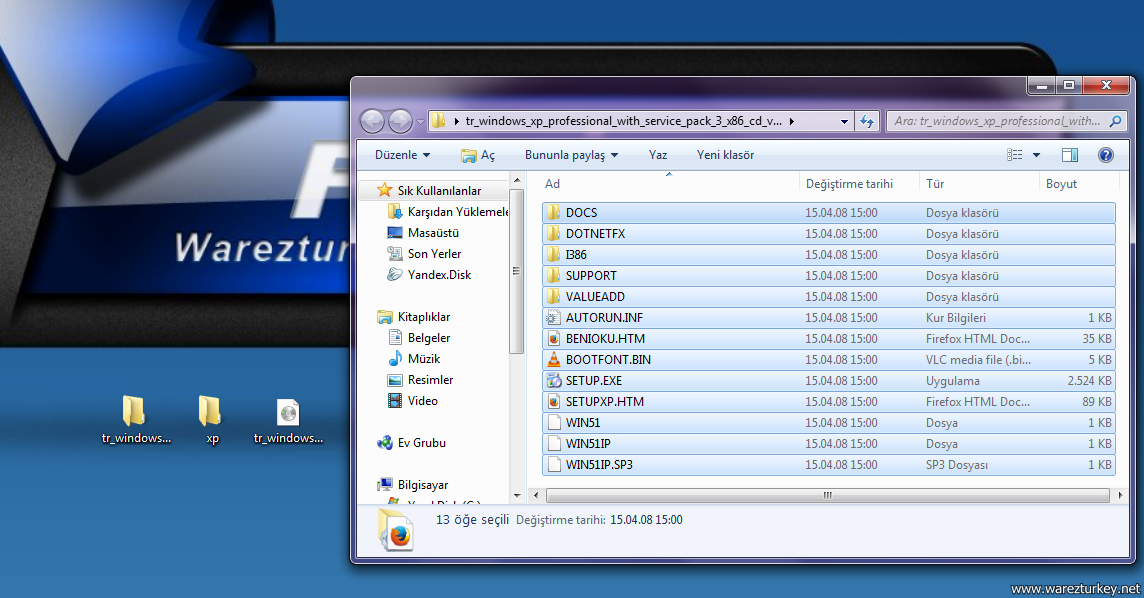Open the Resimler library
This screenshot has height=598, width=1144.
tap(430, 380)
